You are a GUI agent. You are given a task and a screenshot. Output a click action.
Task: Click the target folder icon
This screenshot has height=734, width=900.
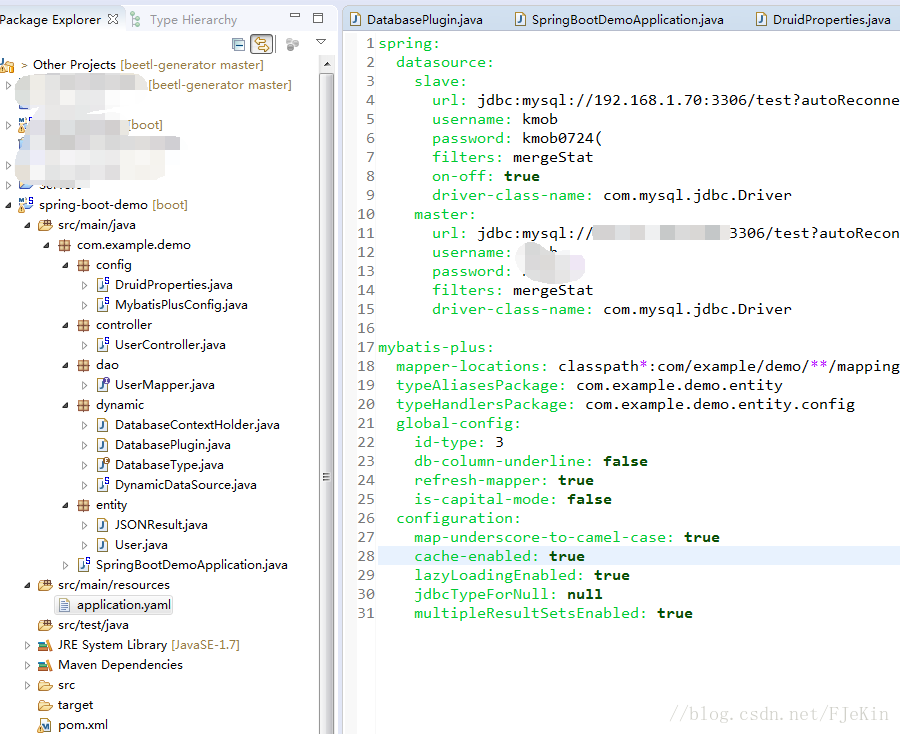[x=45, y=705]
